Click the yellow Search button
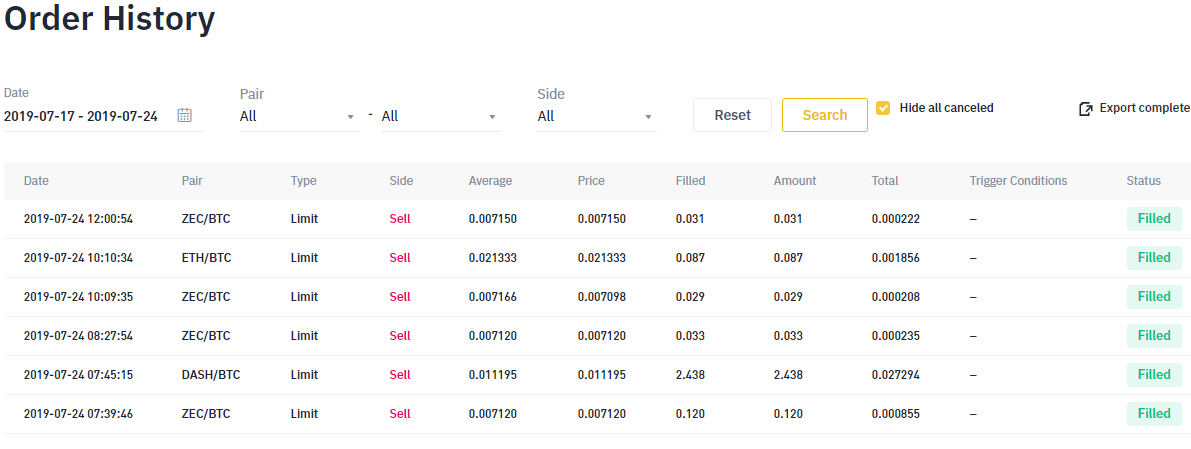 (824, 115)
